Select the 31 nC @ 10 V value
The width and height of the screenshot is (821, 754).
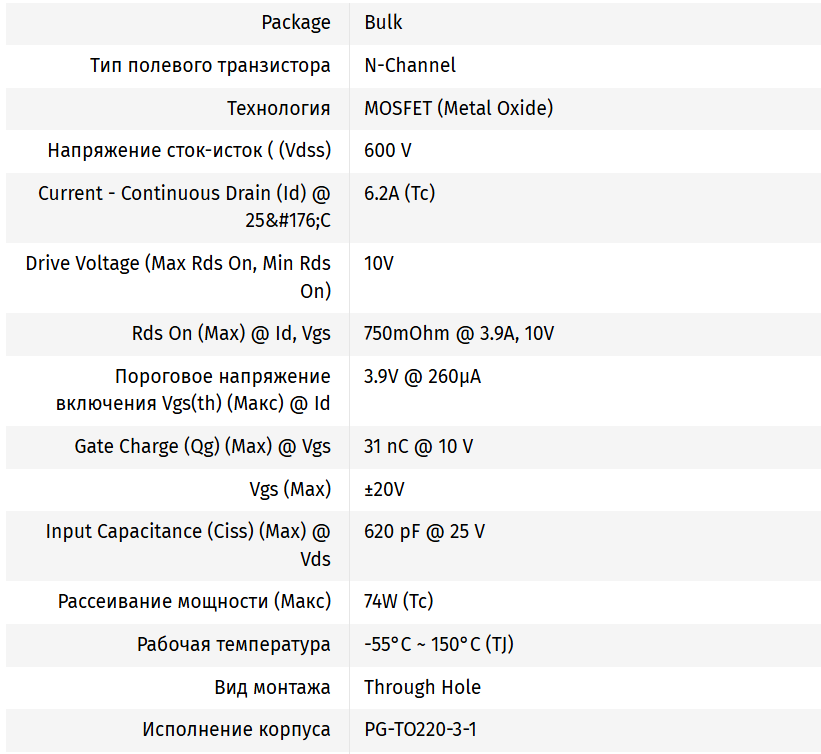418,447
